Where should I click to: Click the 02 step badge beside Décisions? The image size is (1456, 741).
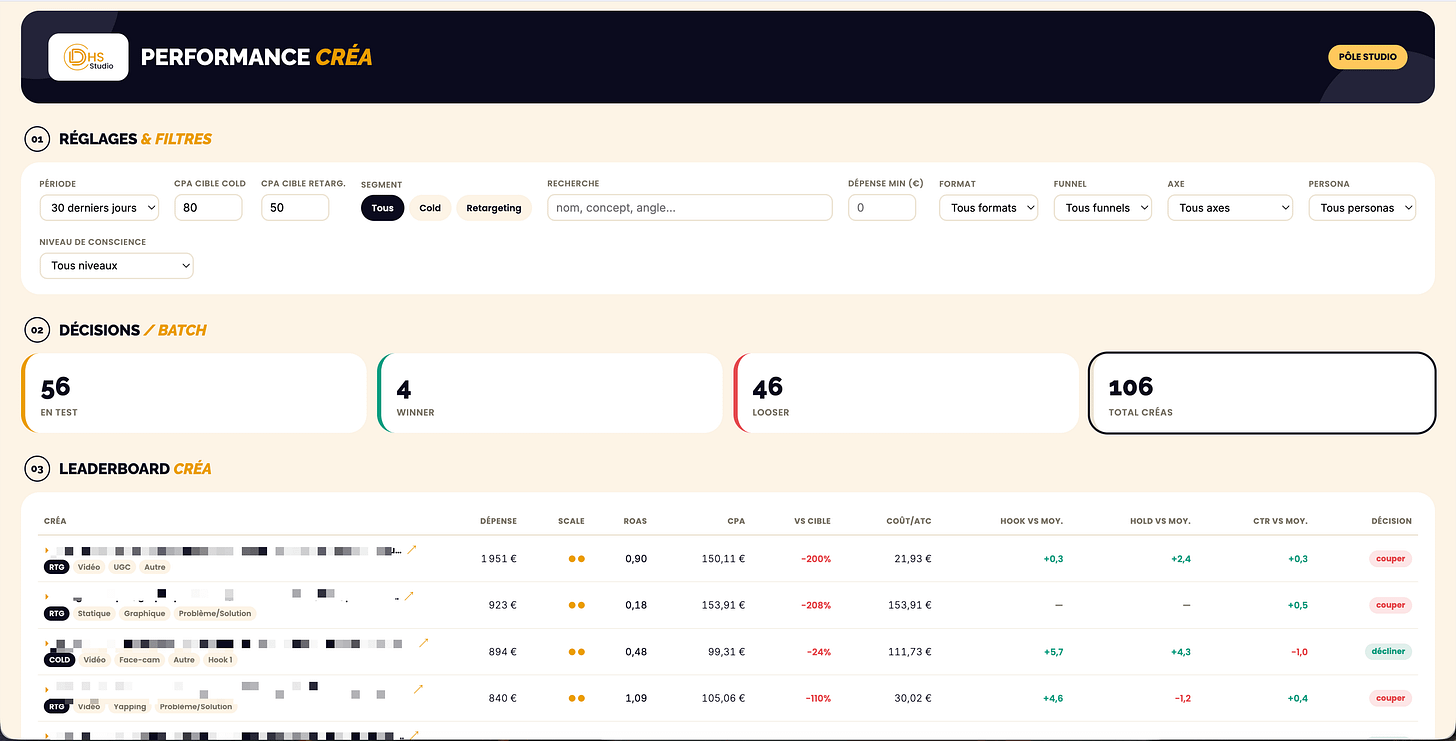click(x=37, y=330)
